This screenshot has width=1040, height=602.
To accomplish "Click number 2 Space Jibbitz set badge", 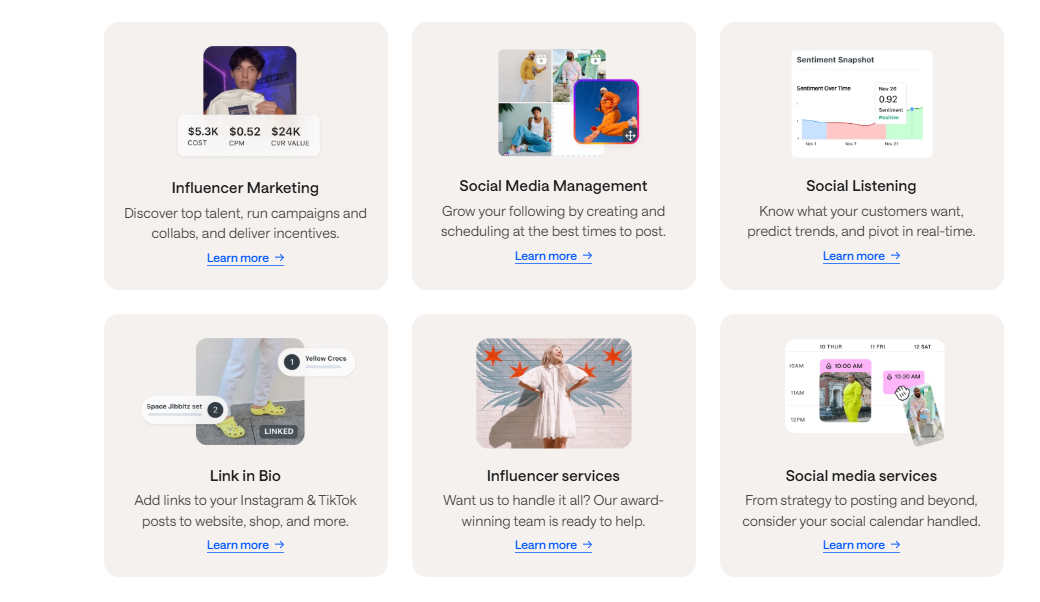I will click(x=214, y=409).
